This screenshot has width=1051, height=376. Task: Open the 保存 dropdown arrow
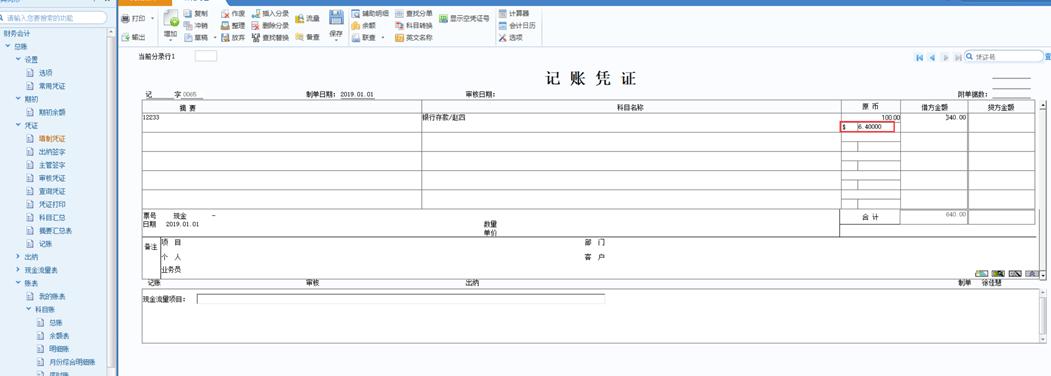[336, 41]
